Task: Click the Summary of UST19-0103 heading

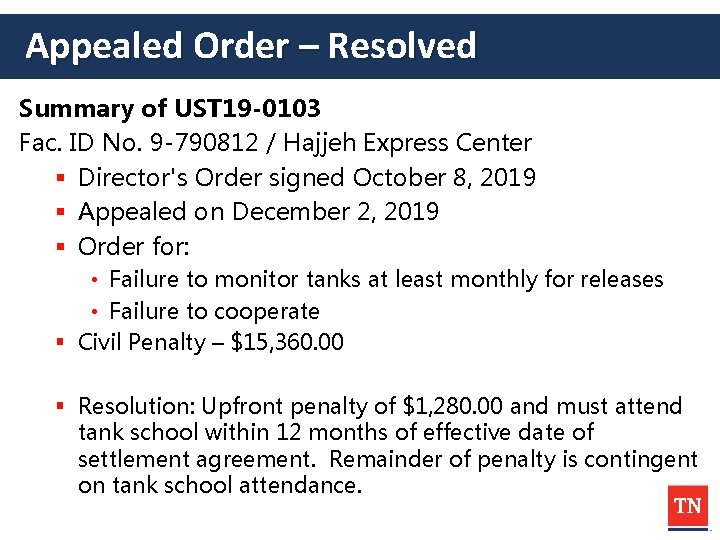Action: (170, 109)
